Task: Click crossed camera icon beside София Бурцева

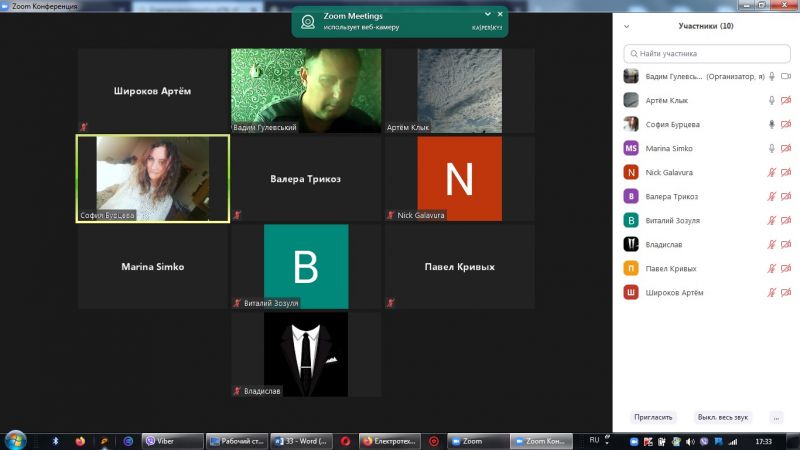Action: (x=786, y=124)
